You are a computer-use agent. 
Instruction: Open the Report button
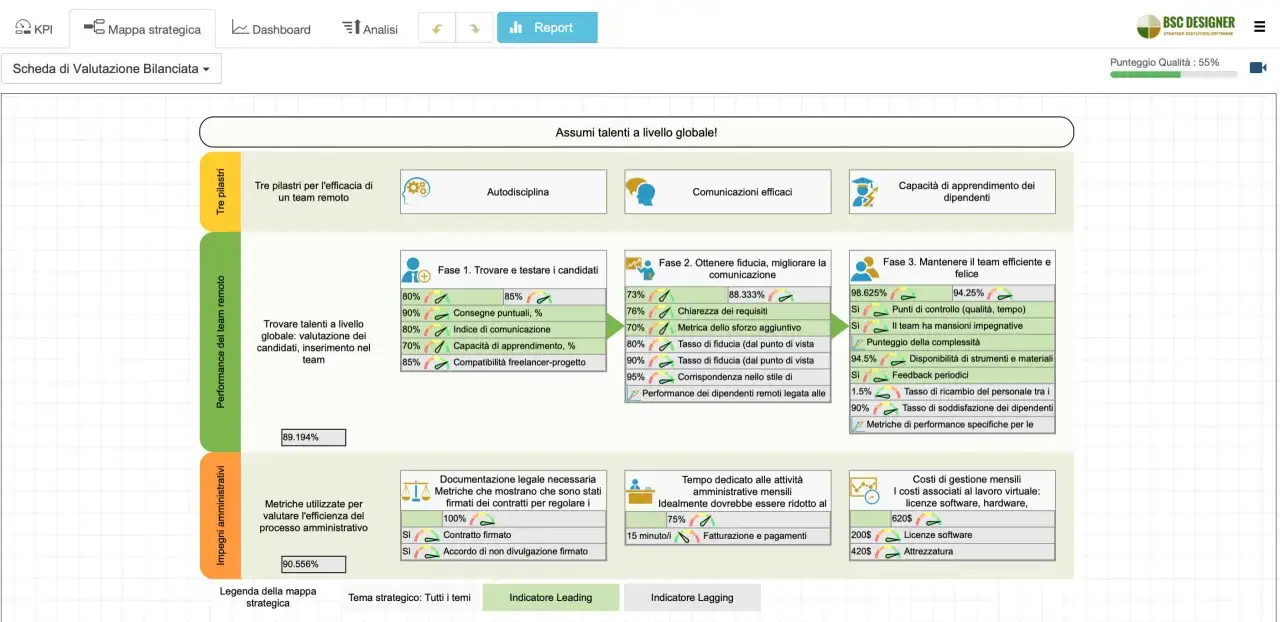(x=547, y=28)
